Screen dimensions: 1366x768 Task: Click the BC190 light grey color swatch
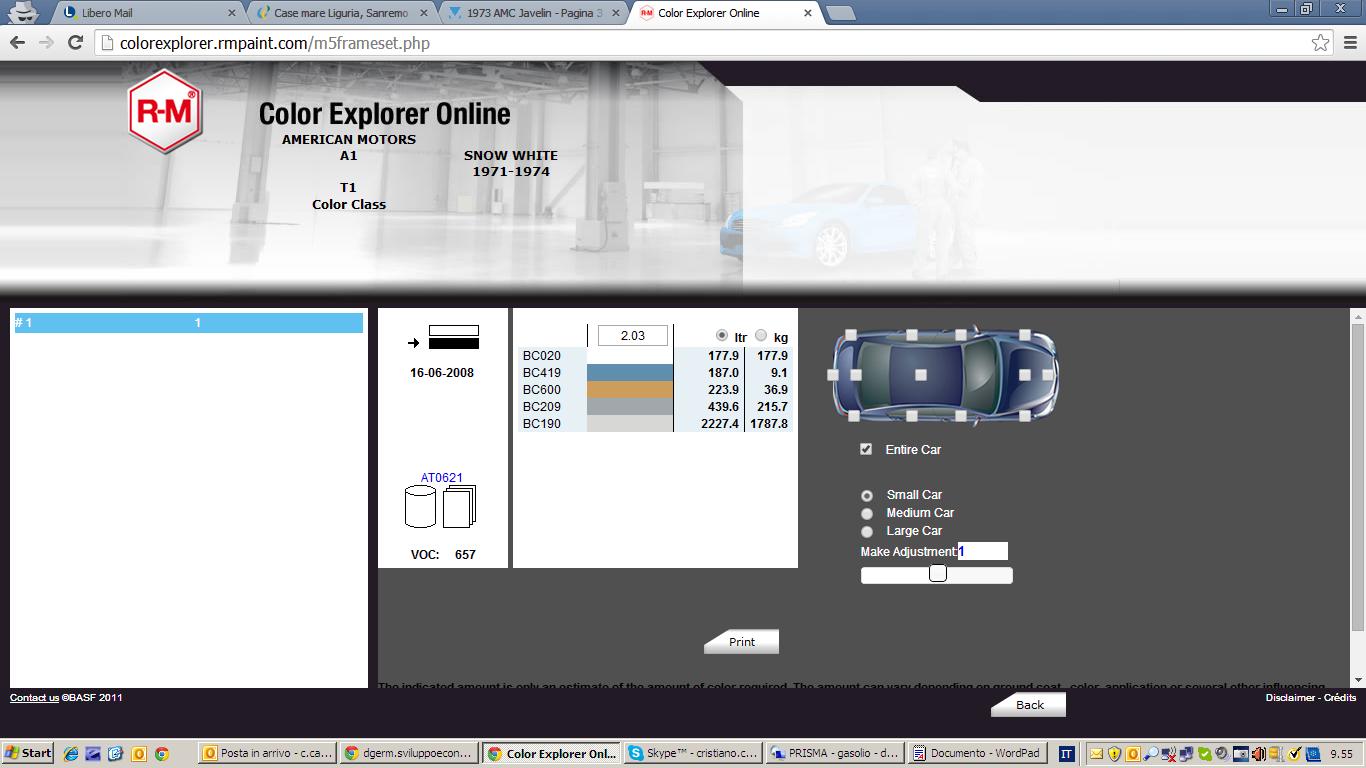(630, 424)
